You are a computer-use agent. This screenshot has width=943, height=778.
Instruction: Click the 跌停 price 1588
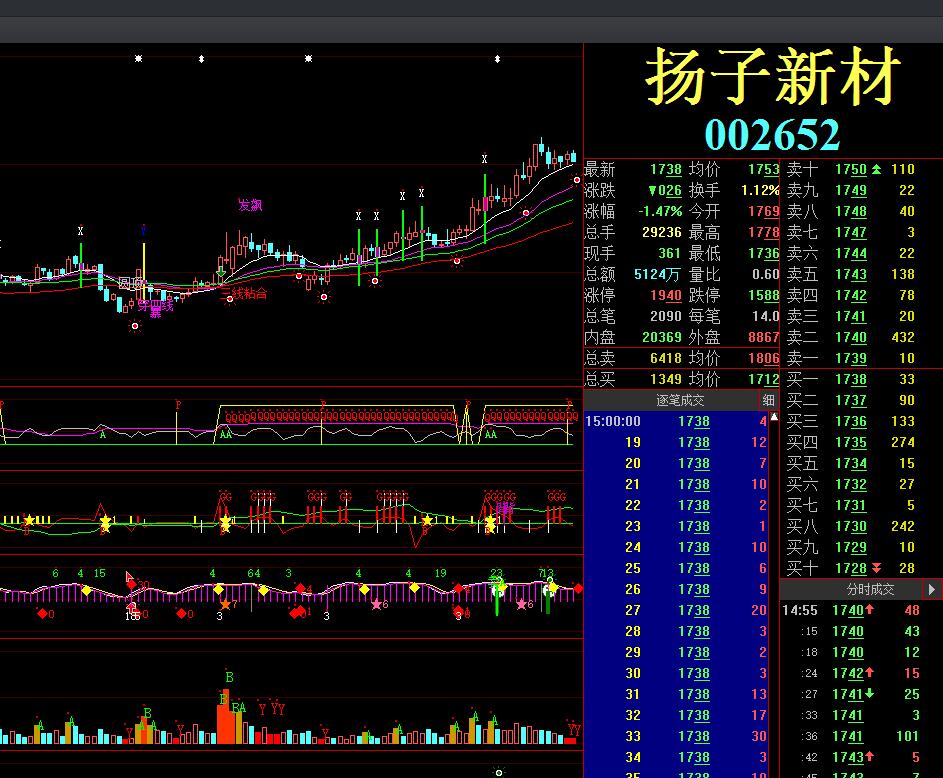(764, 296)
